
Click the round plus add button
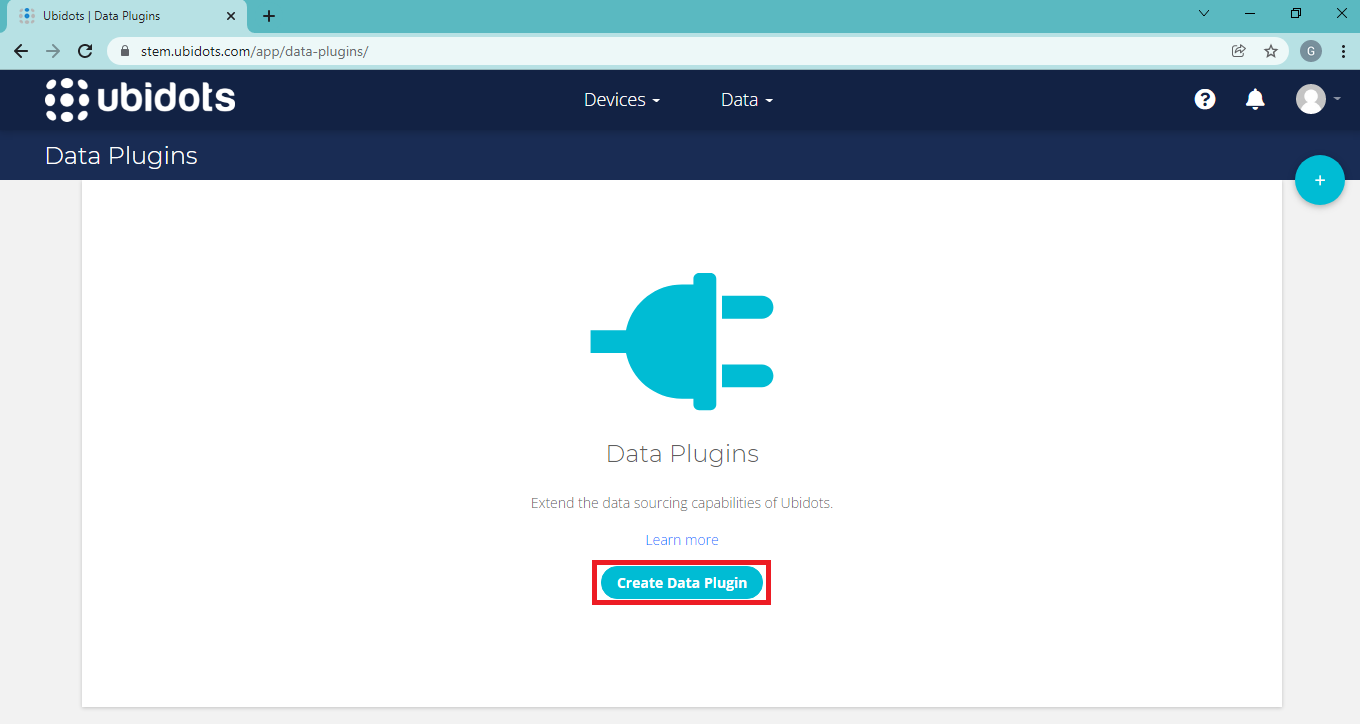1319,181
